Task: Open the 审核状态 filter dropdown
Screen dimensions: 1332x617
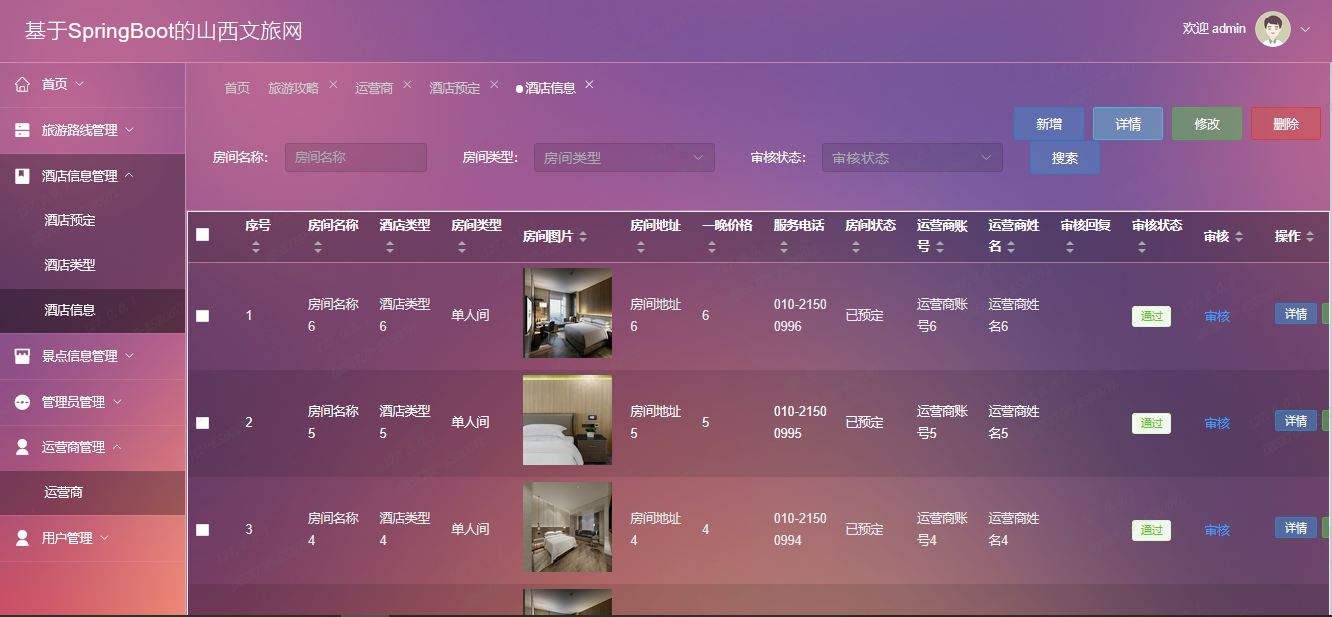Action: (912, 158)
